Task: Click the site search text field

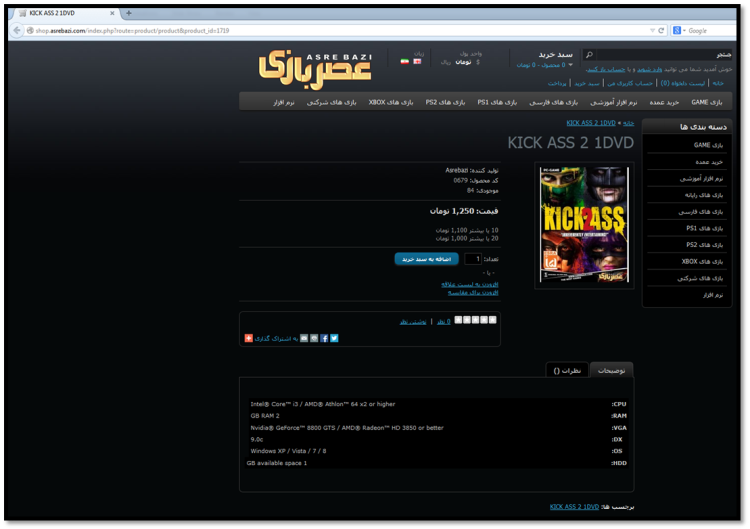Action: tap(663, 55)
